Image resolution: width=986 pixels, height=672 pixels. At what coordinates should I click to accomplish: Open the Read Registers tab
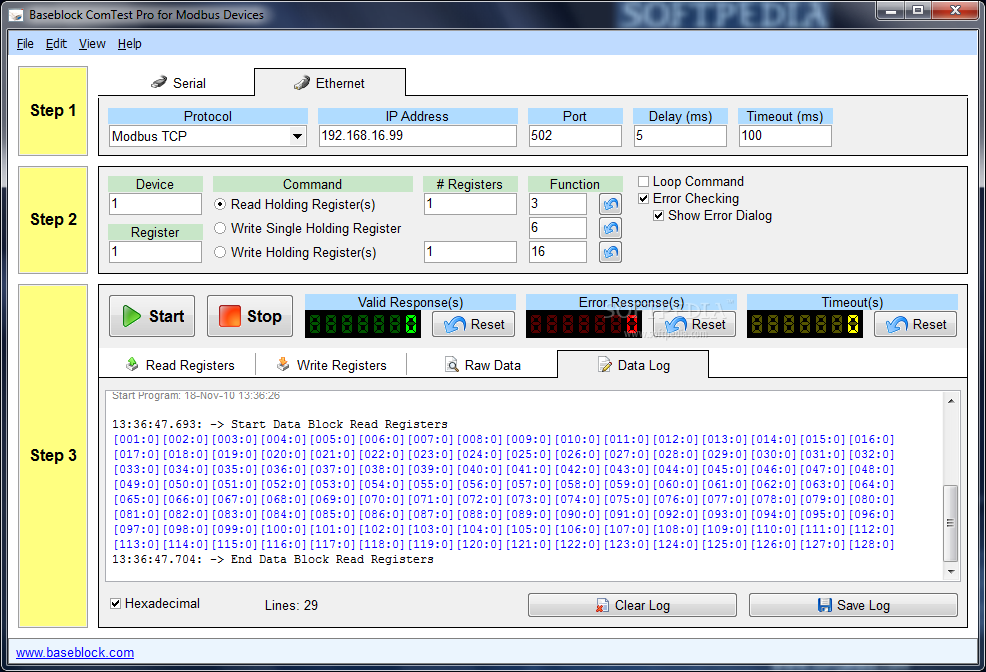[x=180, y=365]
